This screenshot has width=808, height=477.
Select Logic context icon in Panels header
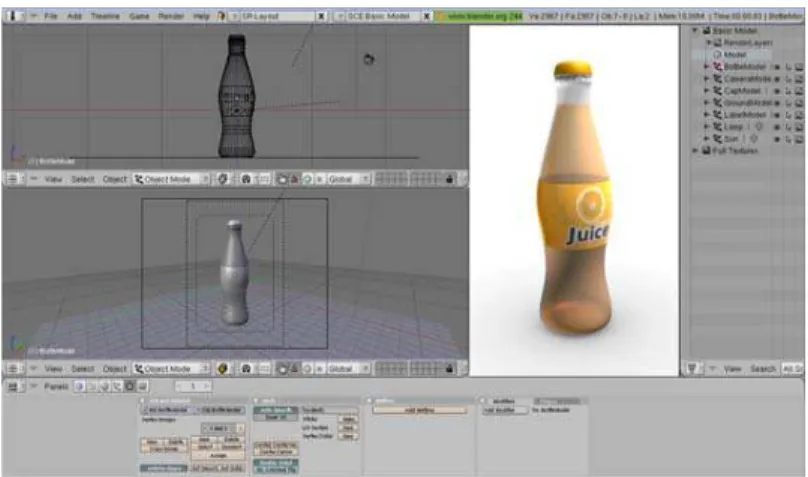[x=80, y=386]
